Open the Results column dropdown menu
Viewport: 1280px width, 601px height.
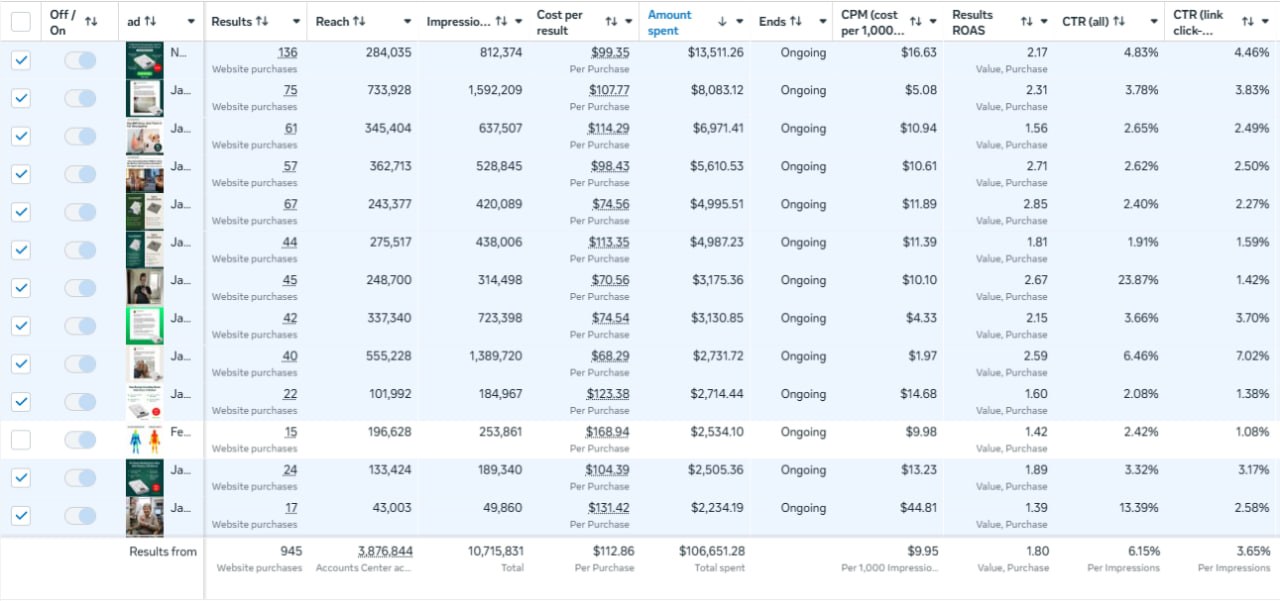click(296, 21)
